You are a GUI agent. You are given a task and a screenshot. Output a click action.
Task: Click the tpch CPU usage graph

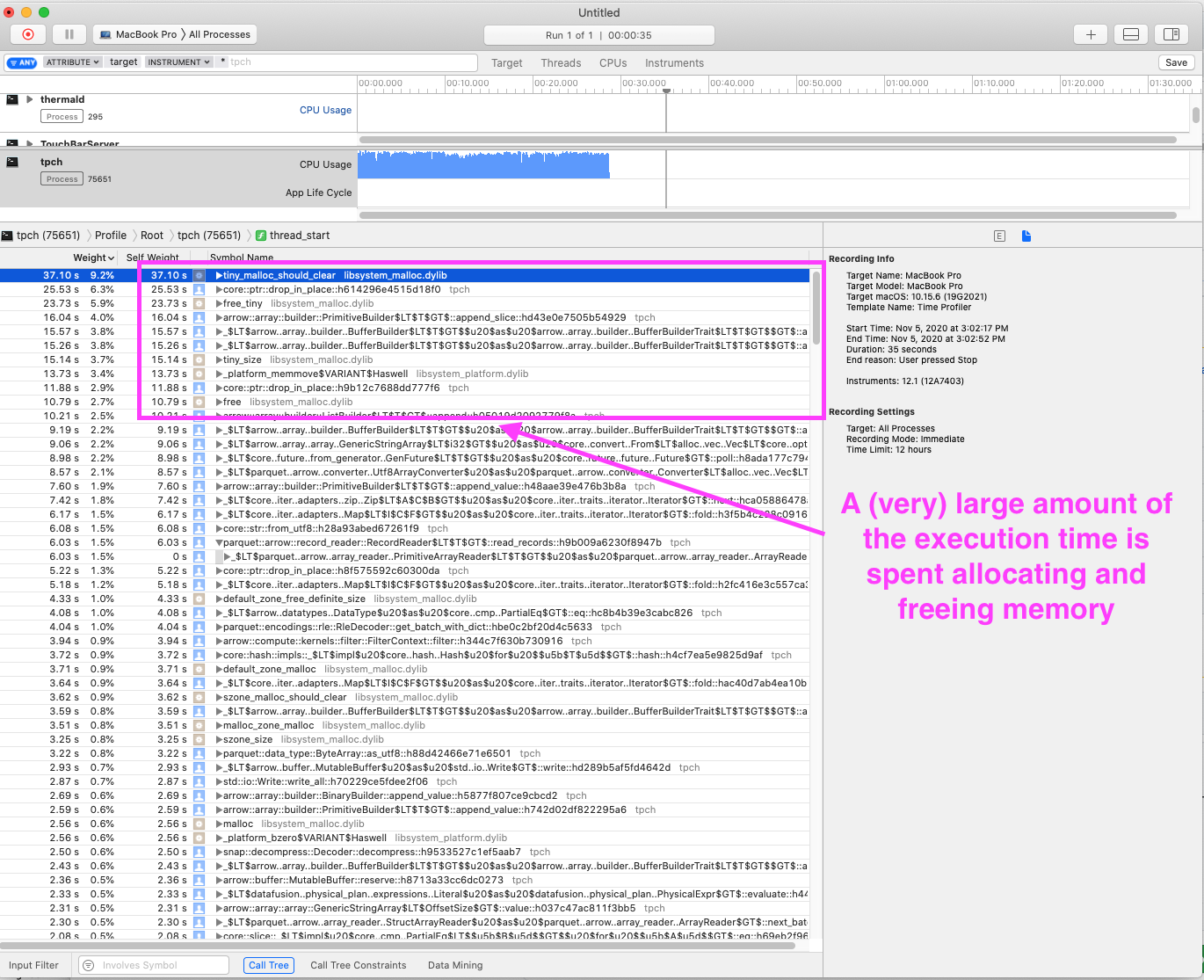[483, 164]
